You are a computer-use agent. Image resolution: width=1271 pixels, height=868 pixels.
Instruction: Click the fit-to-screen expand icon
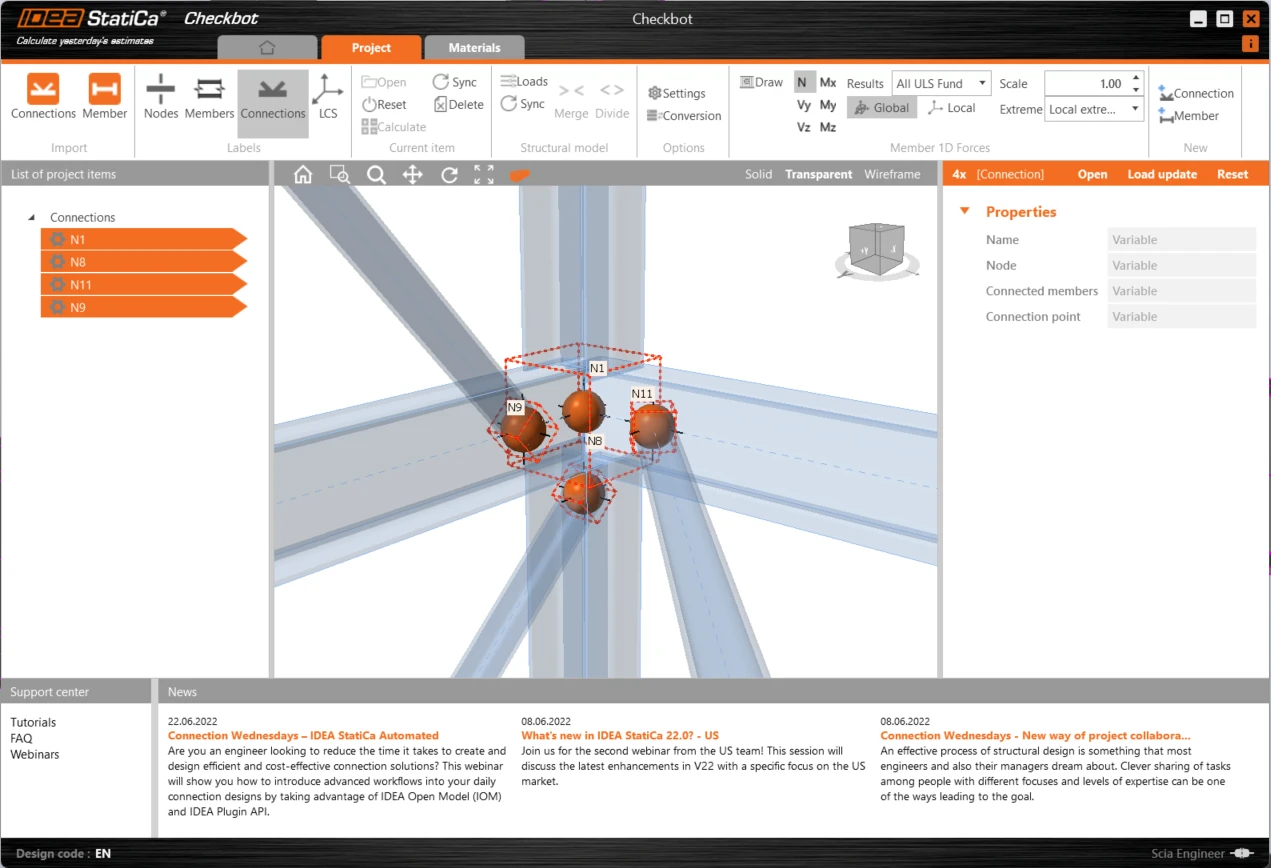[484, 175]
